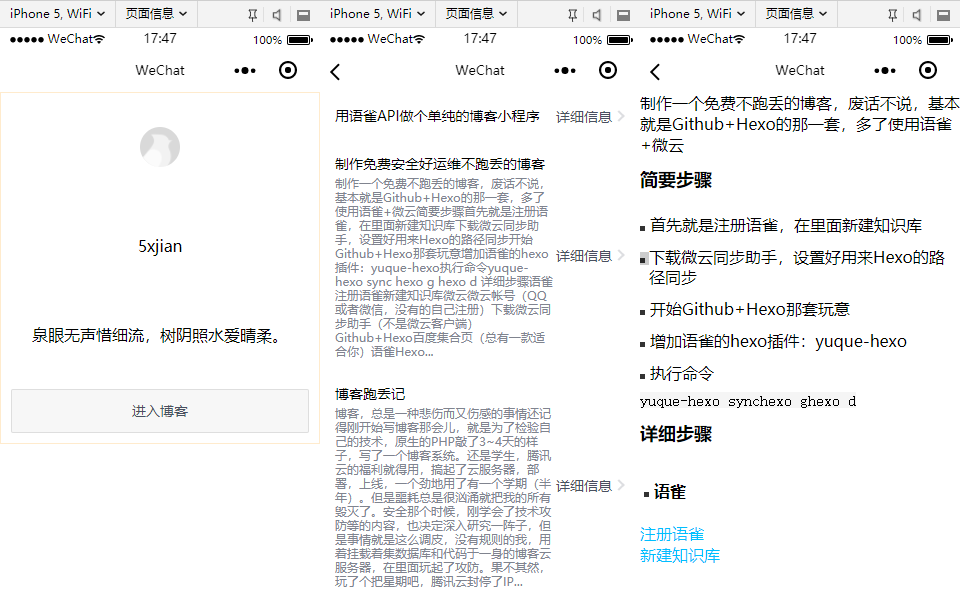Mute sound in third simulator panel
This screenshot has width=960, height=595.
(x=918, y=15)
